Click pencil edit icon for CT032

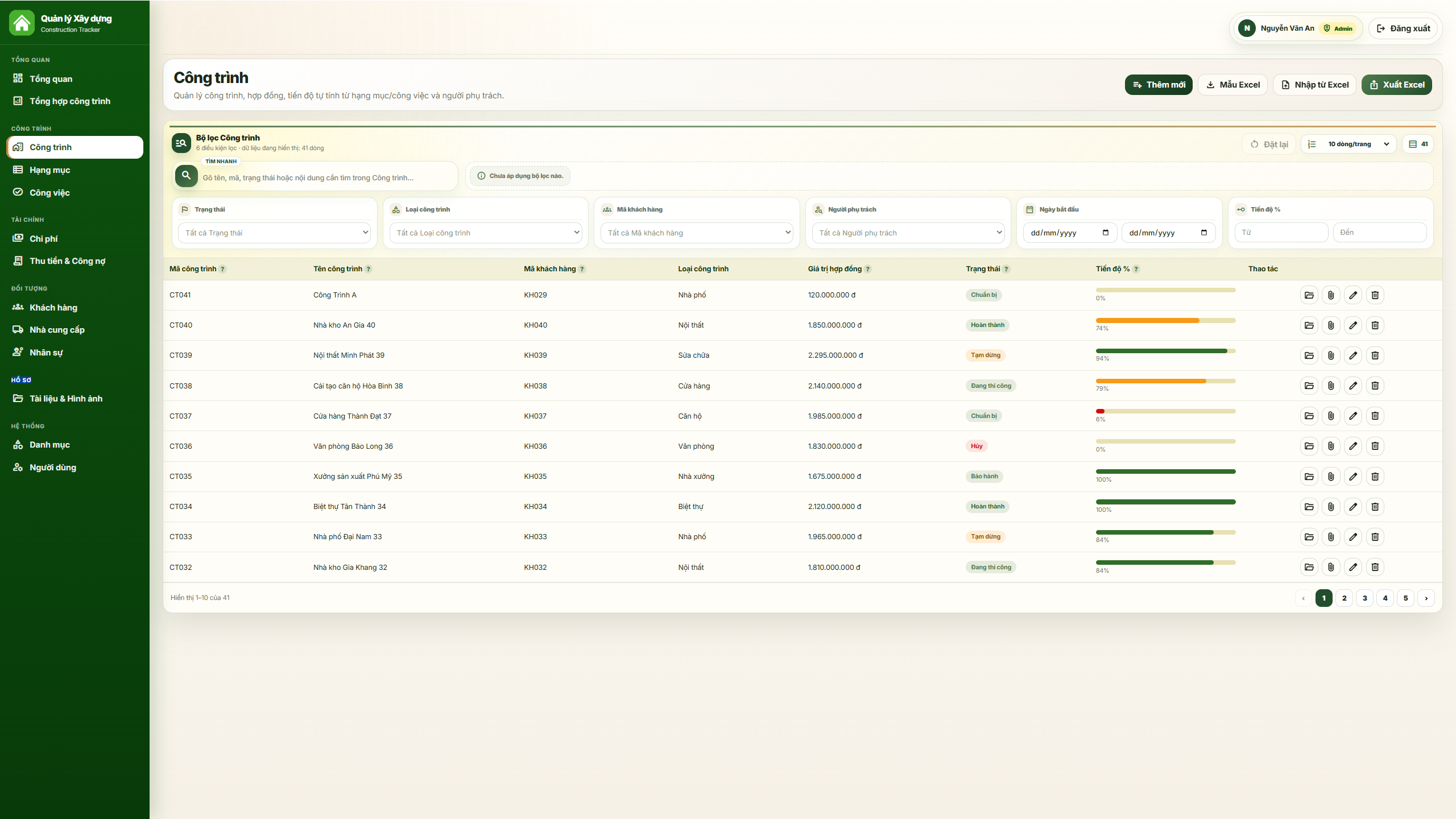pos(1353,567)
